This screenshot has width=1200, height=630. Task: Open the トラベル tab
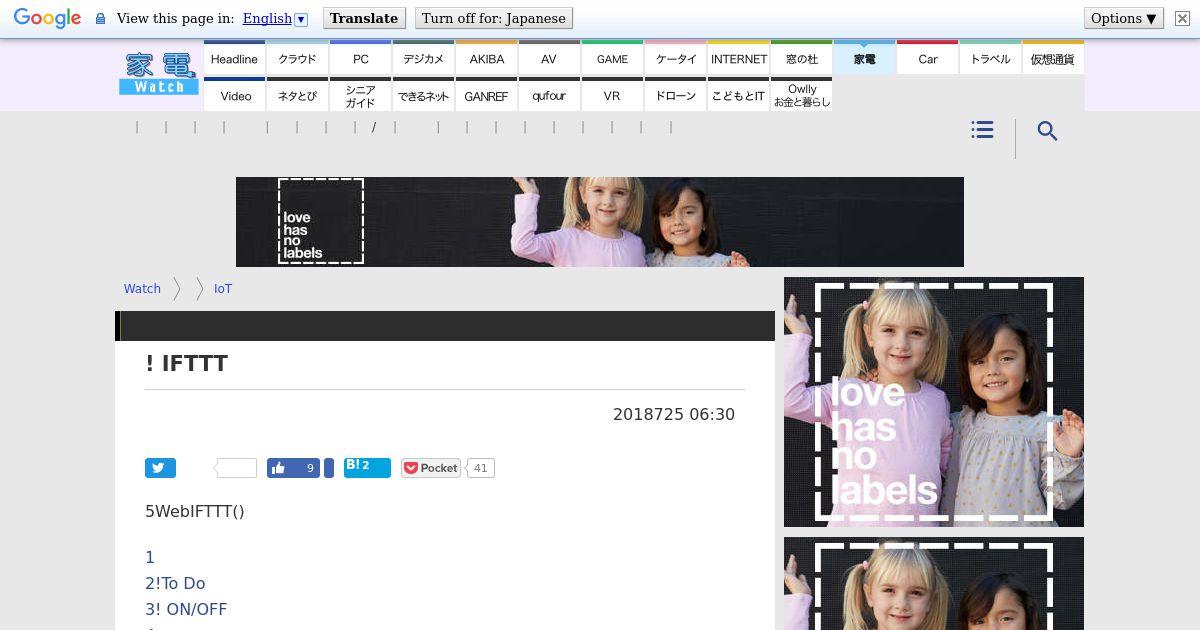[x=990, y=58]
